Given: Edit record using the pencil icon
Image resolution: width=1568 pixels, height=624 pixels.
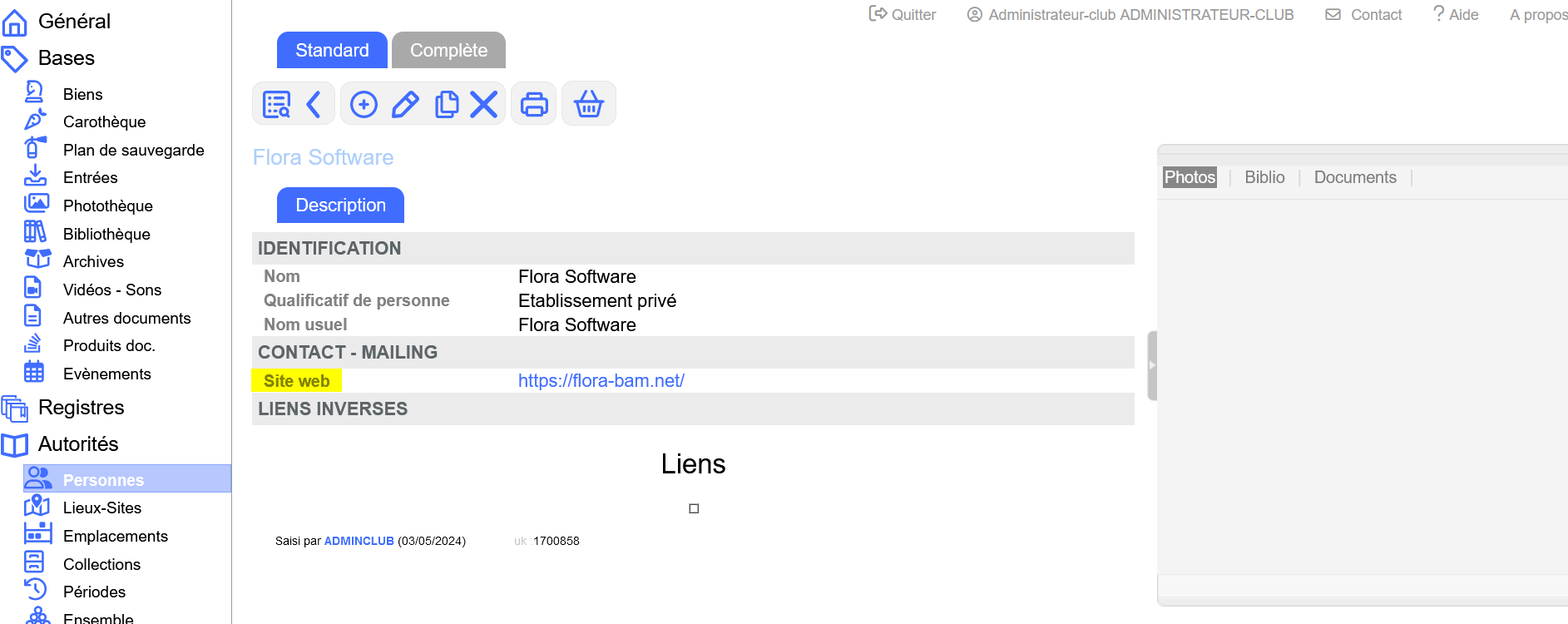Looking at the screenshot, I should 405,104.
